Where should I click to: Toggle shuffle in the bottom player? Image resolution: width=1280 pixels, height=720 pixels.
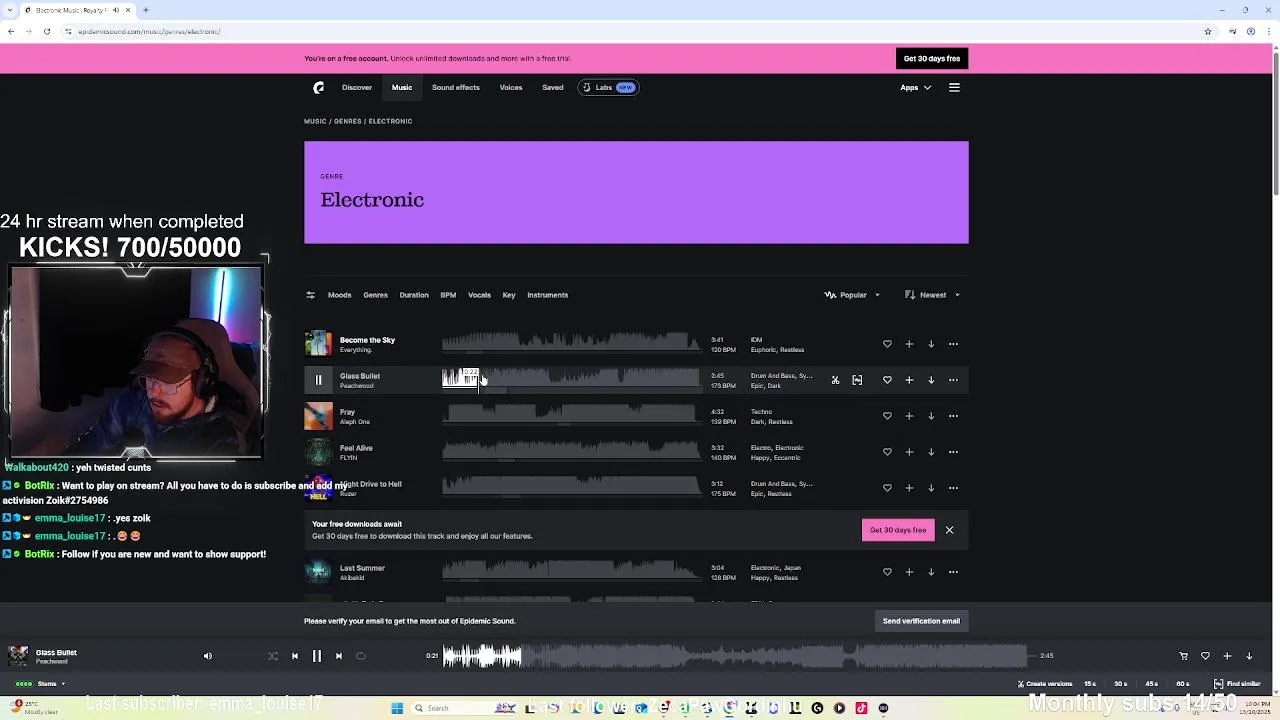pos(273,656)
